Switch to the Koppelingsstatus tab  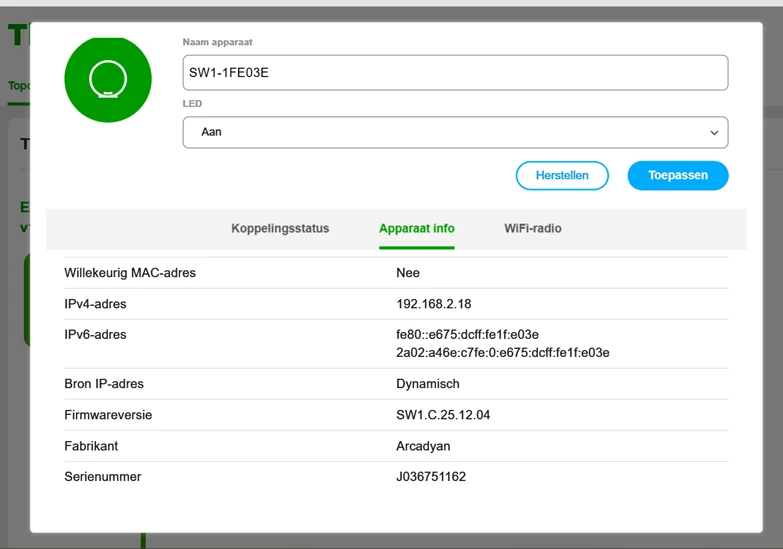coord(280,228)
